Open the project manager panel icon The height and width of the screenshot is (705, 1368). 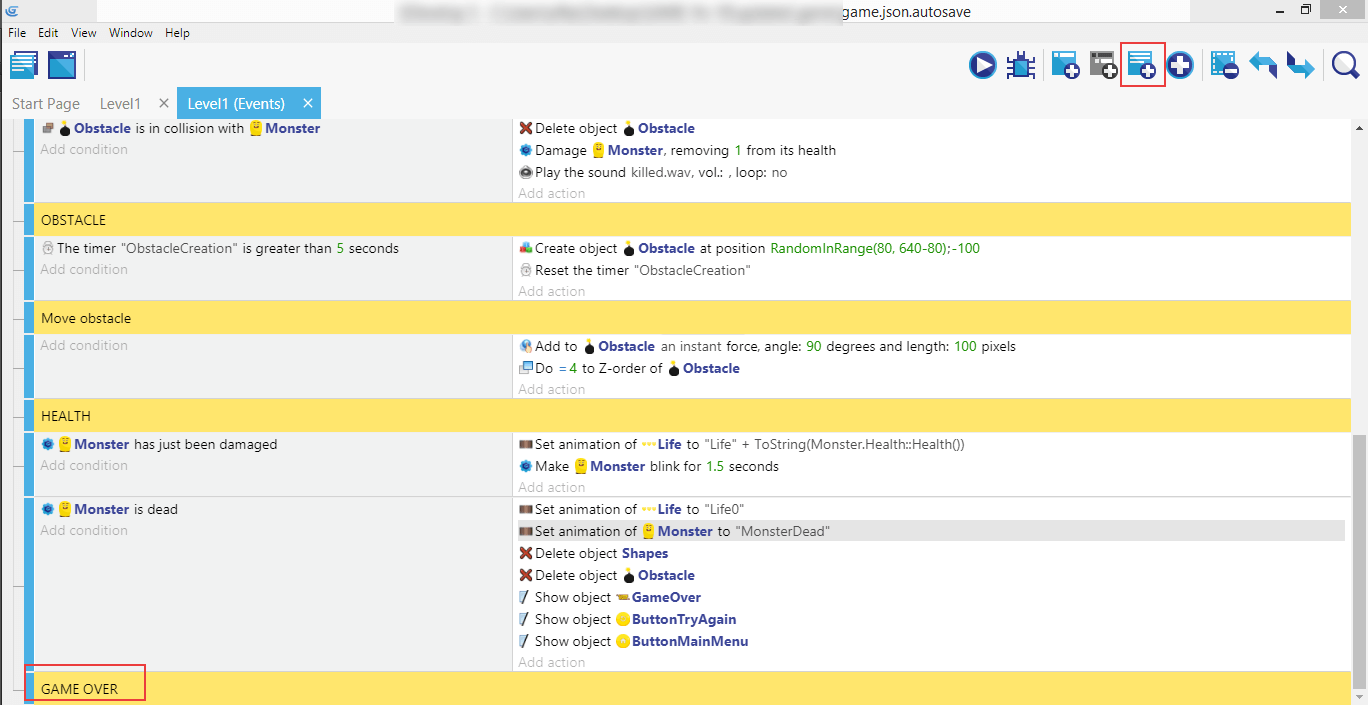click(x=24, y=66)
